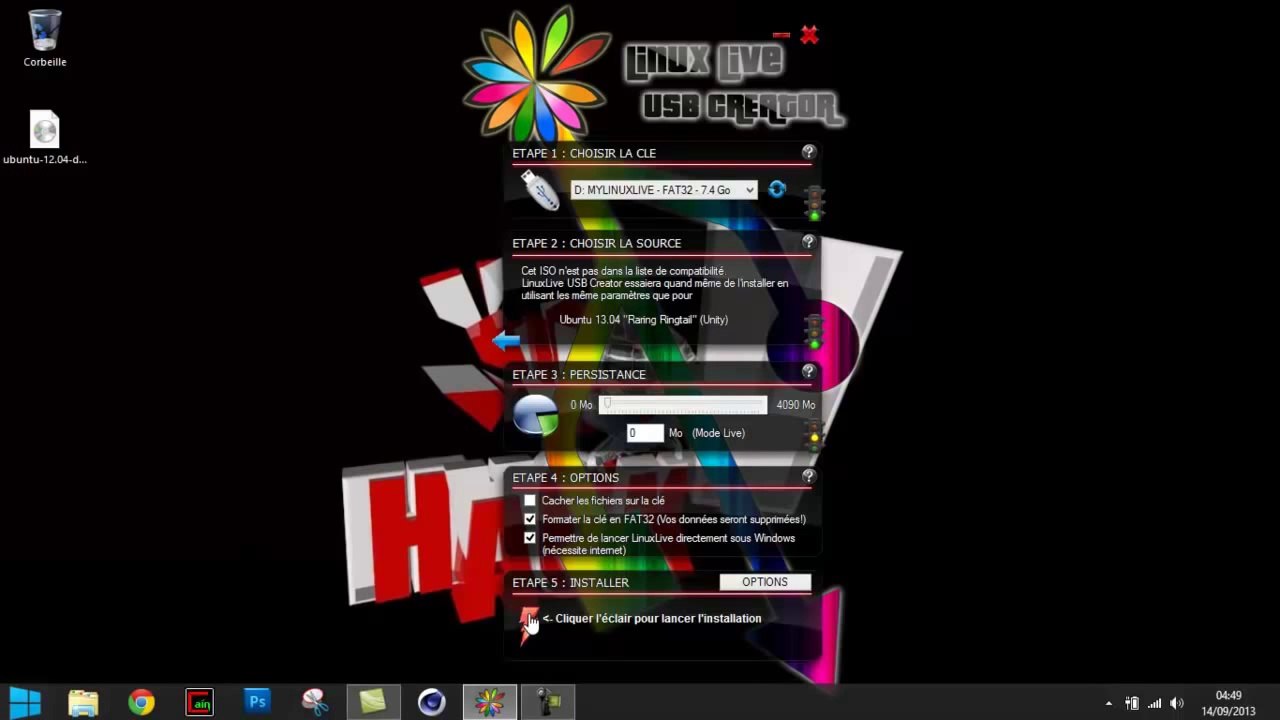The width and height of the screenshot is (1280, 720).
Task: Click the 'ETAPE 1 : CHOISIR LA CLE' header
Action: pos(584,153)
